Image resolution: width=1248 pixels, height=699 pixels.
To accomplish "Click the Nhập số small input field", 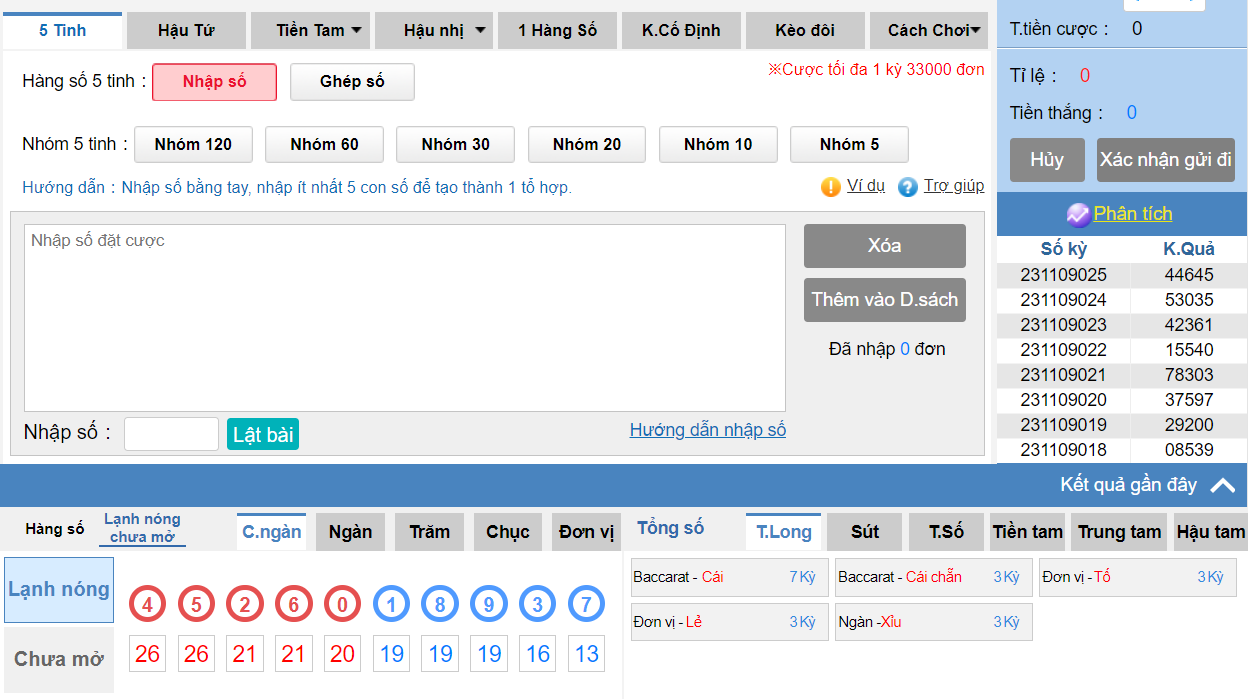I will click(171, 434).
